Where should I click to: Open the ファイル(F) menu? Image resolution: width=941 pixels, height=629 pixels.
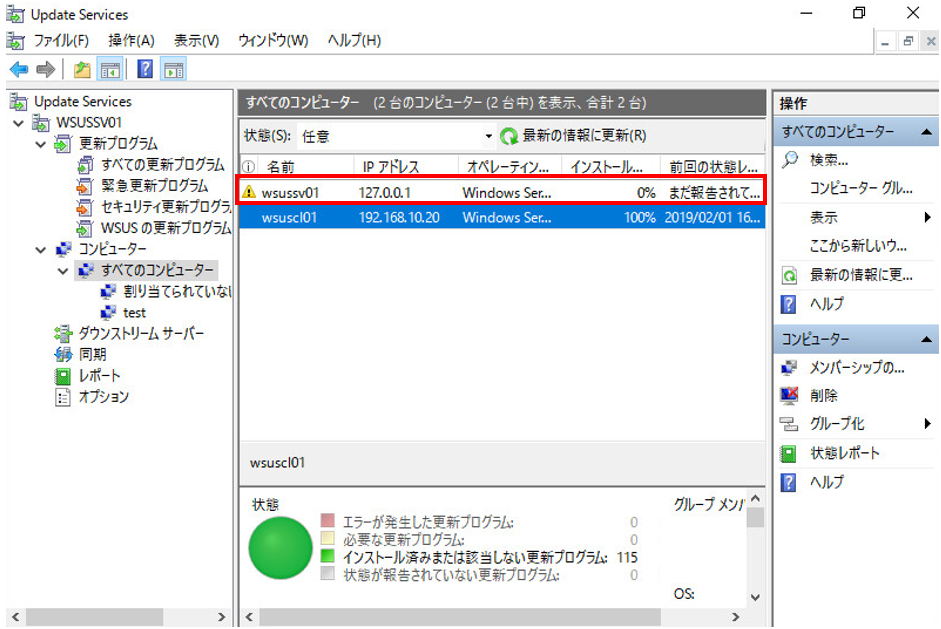[x=61, y=40]
